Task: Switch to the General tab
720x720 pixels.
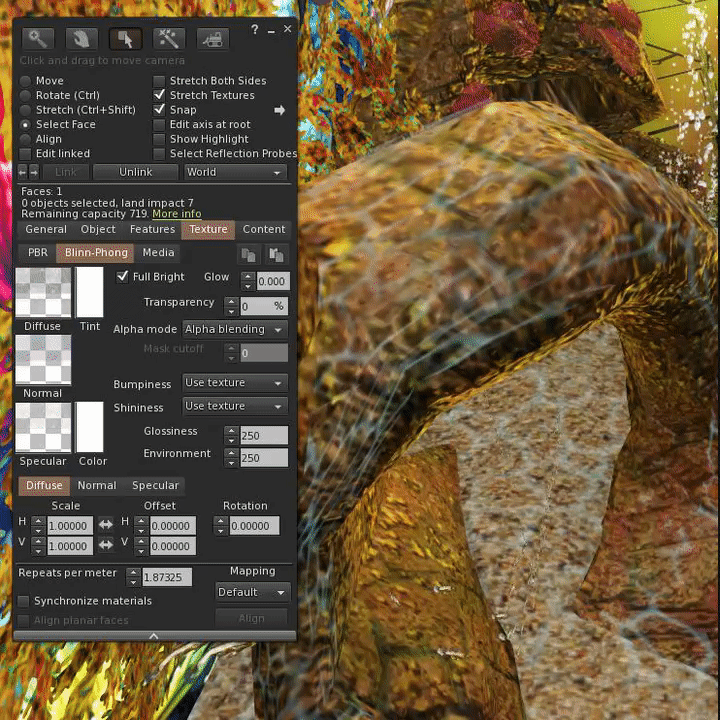Action: tap(46, 229)
